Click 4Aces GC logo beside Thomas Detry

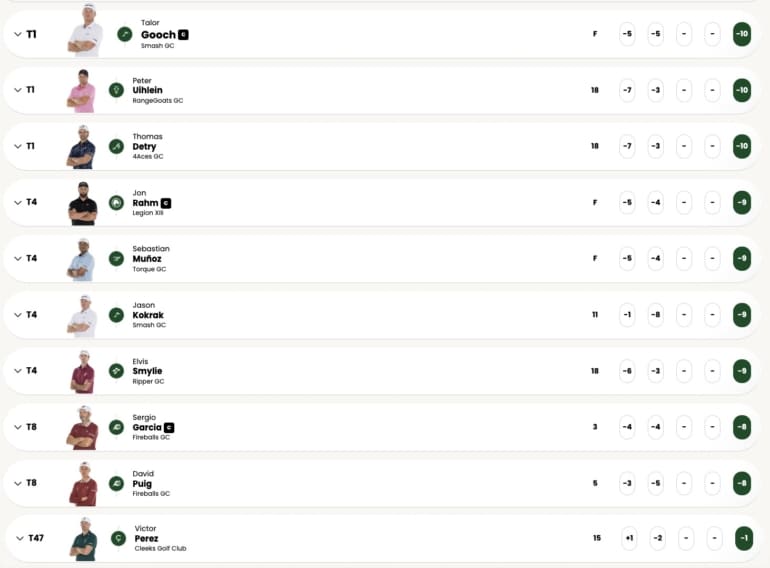click(116, 146)
